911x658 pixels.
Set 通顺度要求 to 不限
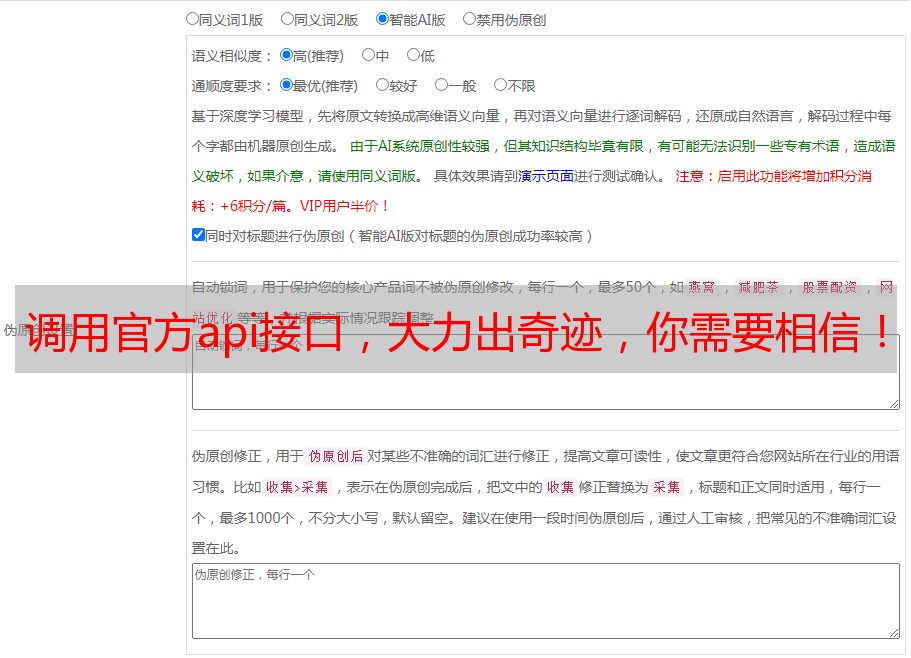[500, 85]
